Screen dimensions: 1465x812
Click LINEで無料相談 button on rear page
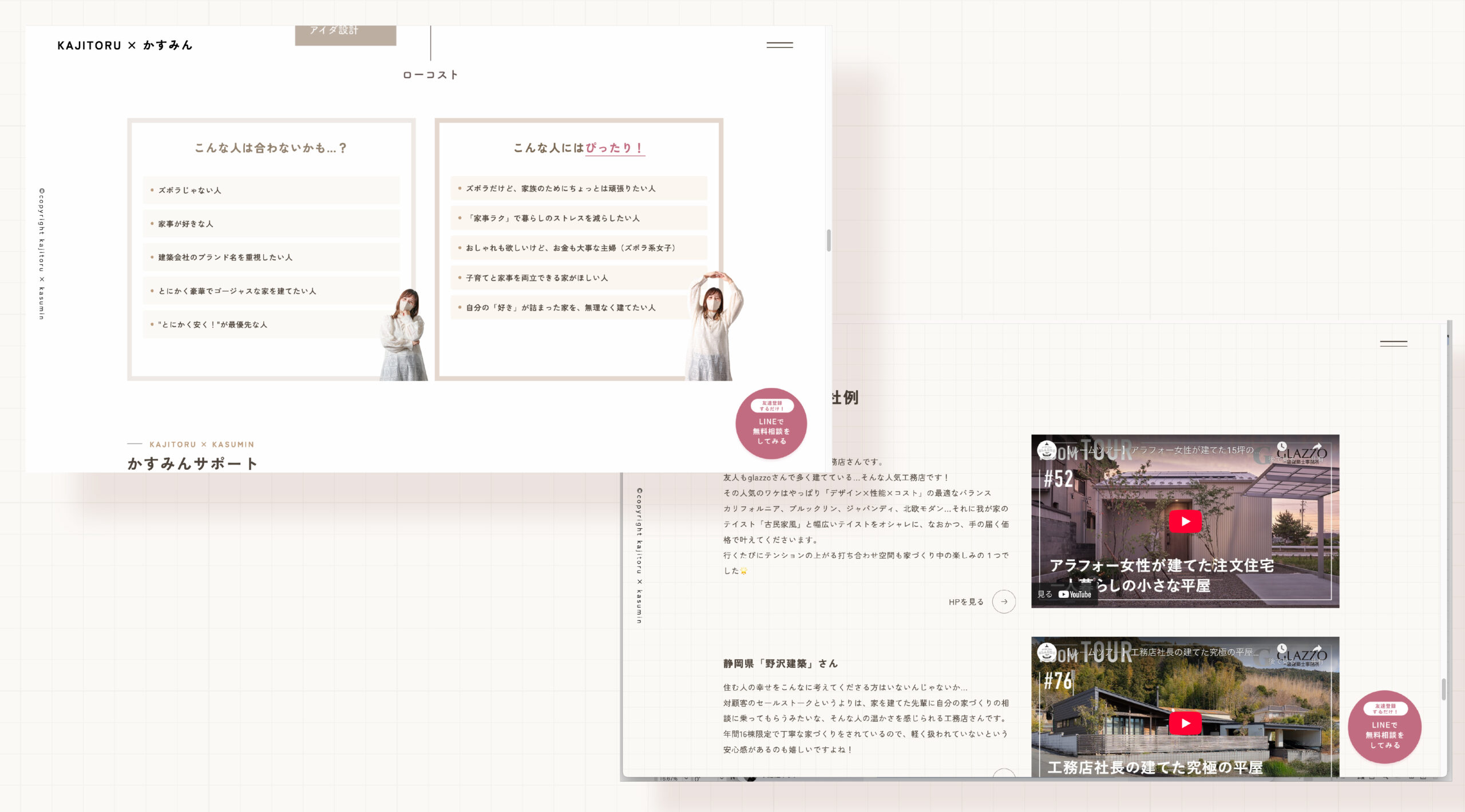(1385, 727)
